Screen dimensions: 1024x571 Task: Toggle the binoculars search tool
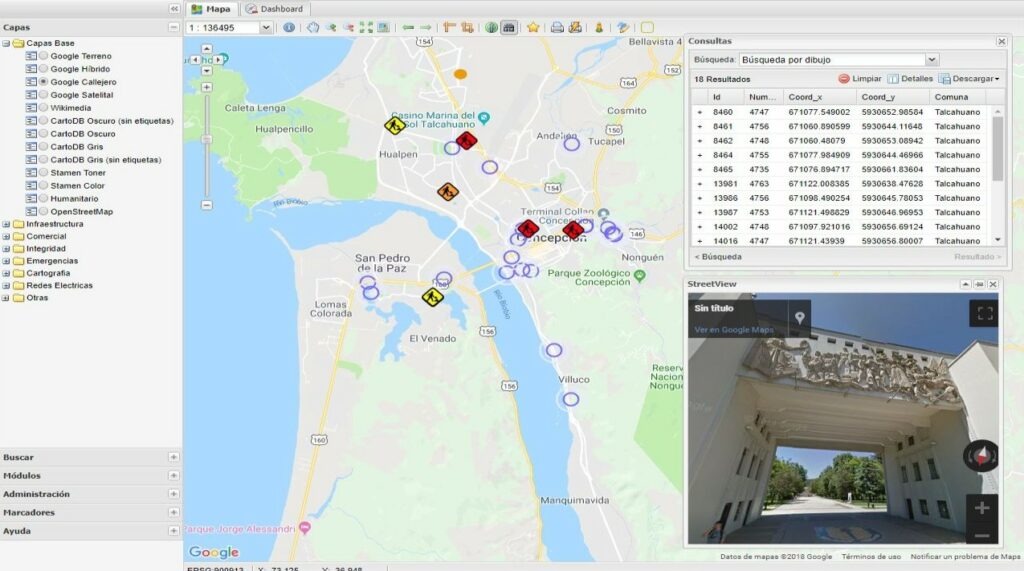click(x=509, y=27)
